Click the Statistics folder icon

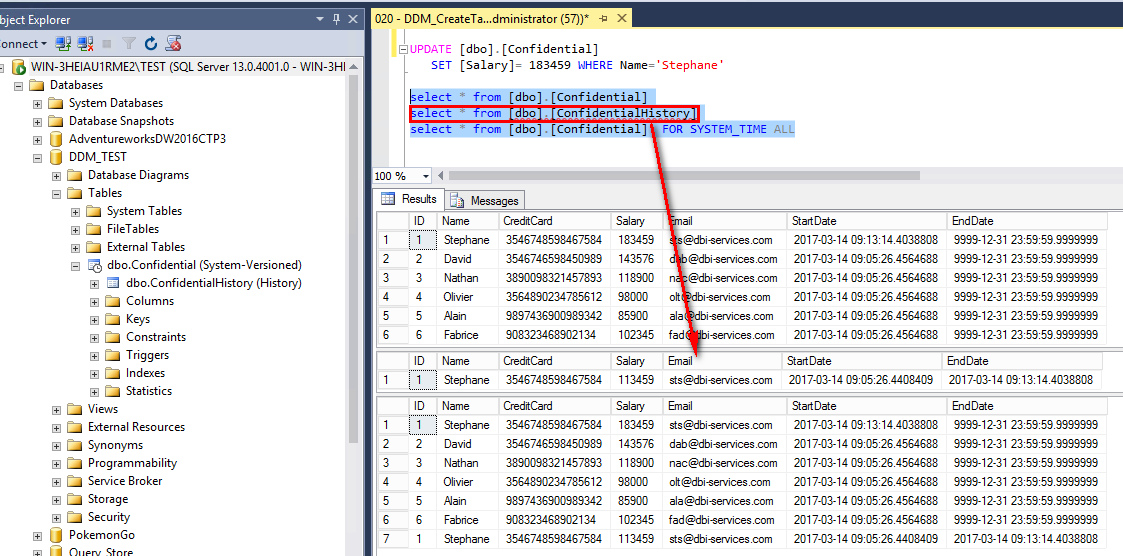112,390
